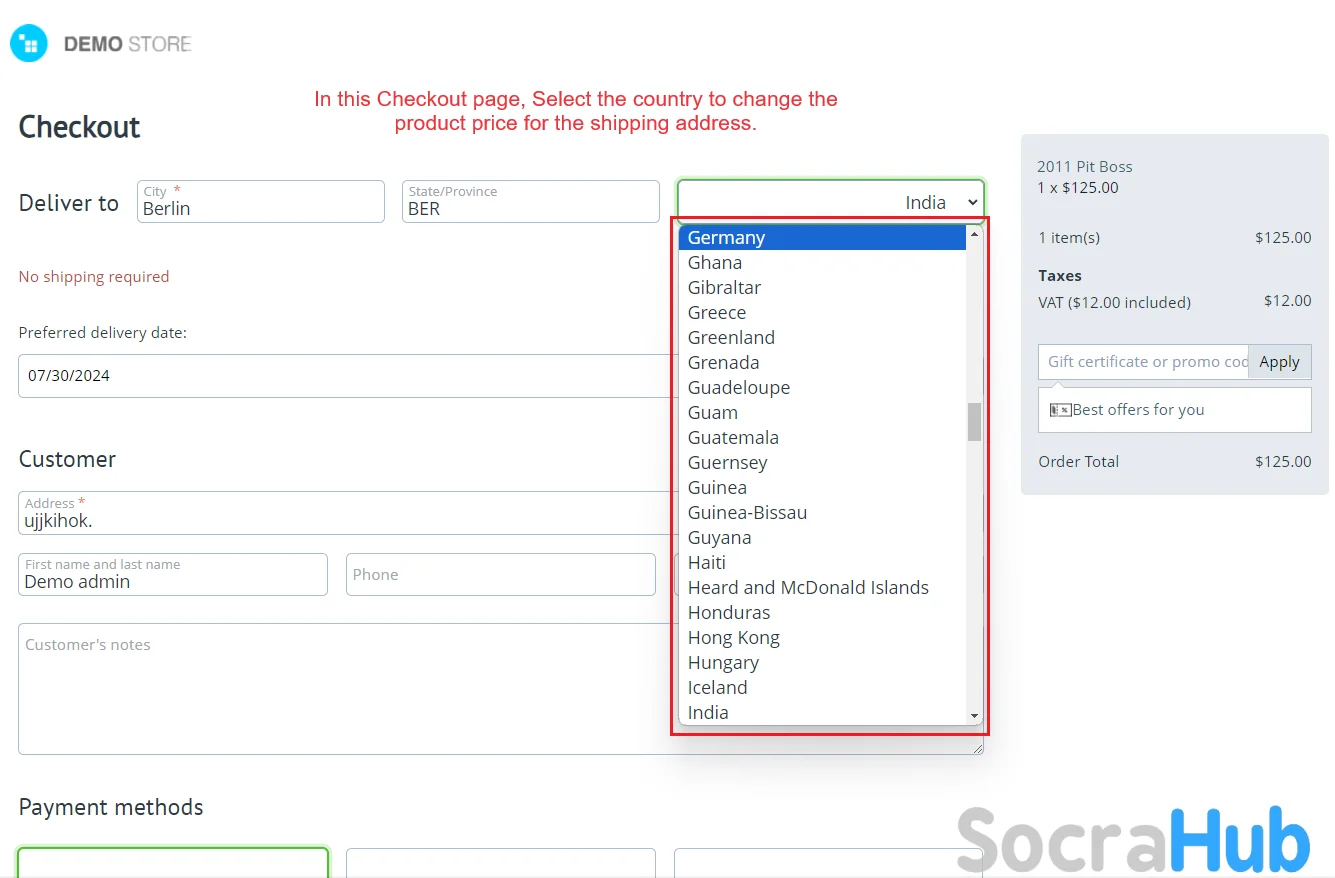This screenshot has height=878, width=1335.
Task: Click the City field containing Berlin
Action: tap(261, 201)
